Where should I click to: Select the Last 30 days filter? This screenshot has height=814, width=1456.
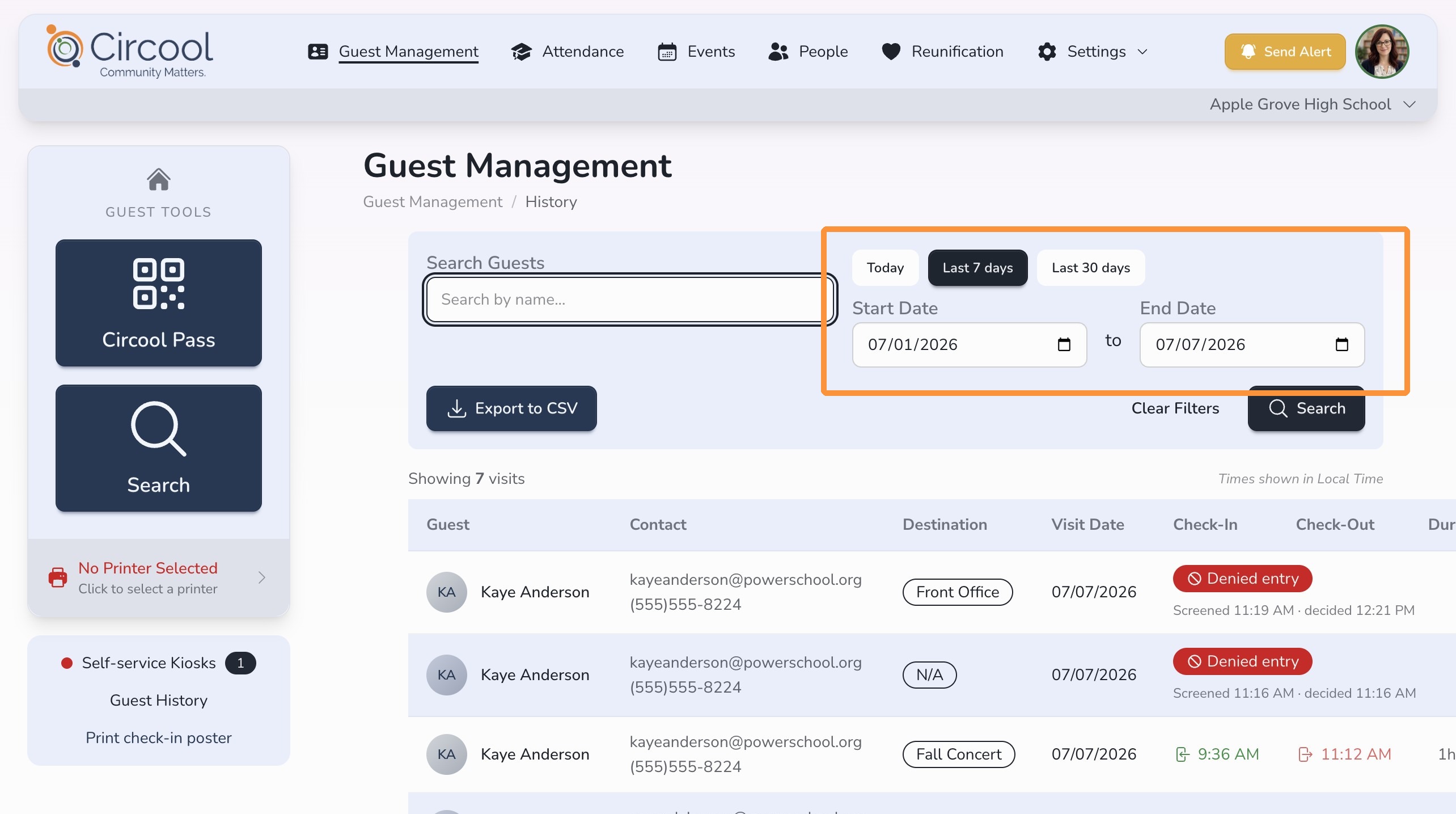pyautogui.click(x=1090, y=268)
